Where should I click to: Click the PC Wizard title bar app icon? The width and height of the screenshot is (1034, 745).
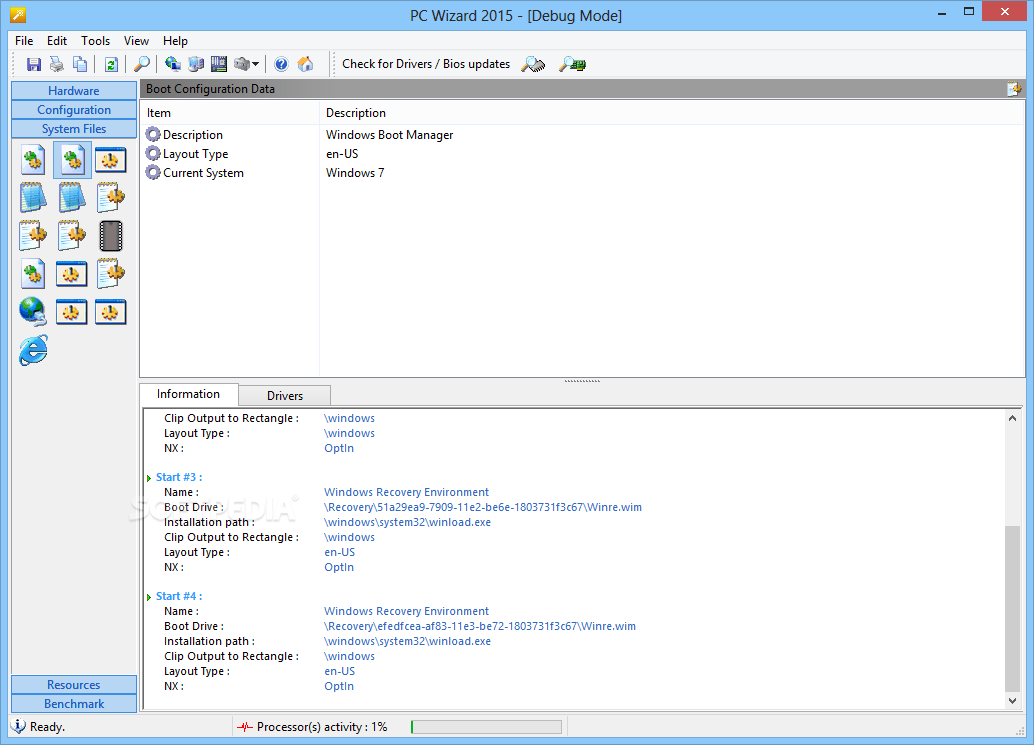tap(18, 15)
